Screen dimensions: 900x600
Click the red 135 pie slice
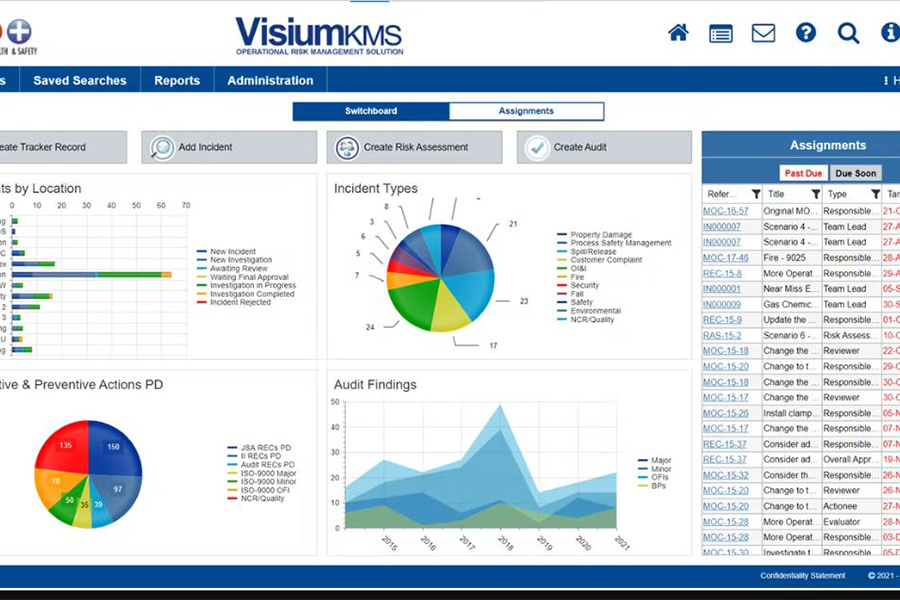pyautogui.click(x=64, y=448)
